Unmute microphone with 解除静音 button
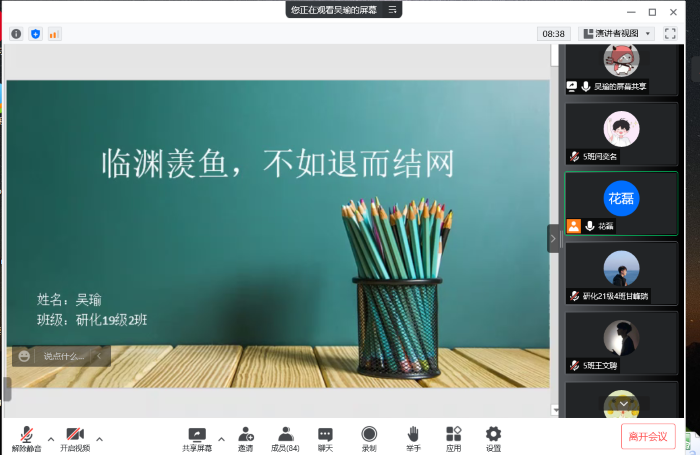The image size is (700, 455). point(27,437)
